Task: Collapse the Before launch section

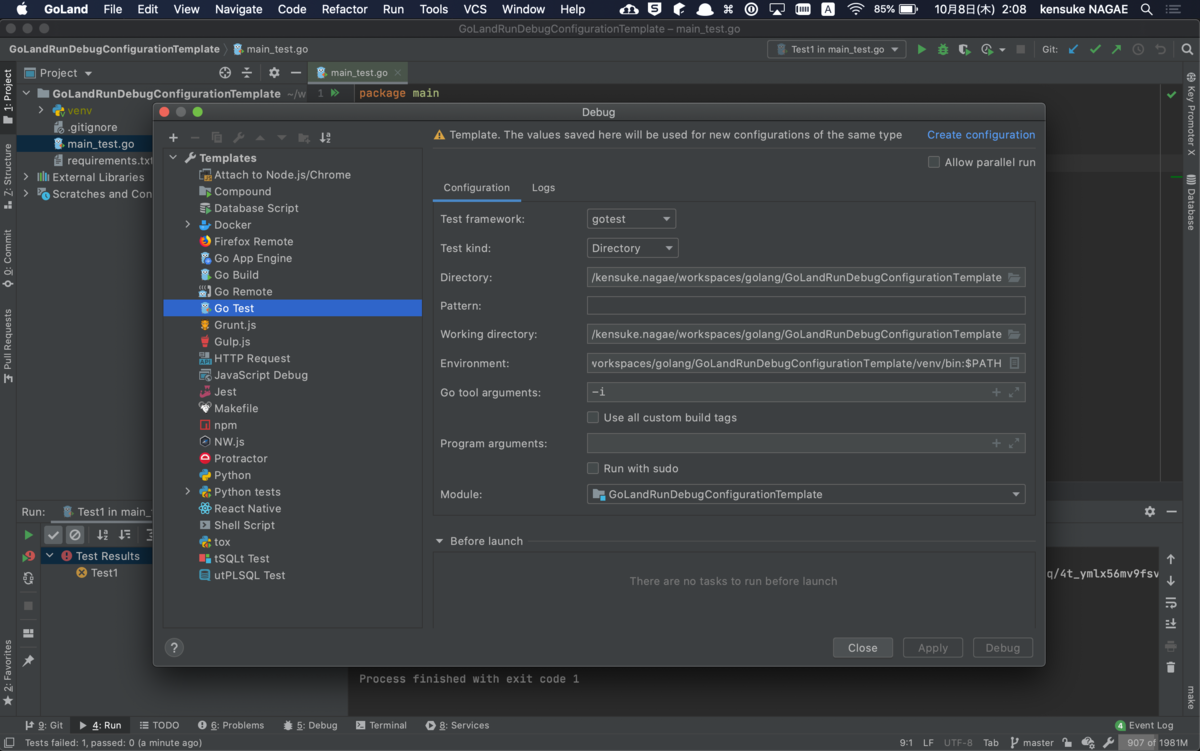Action: point(439,541)
